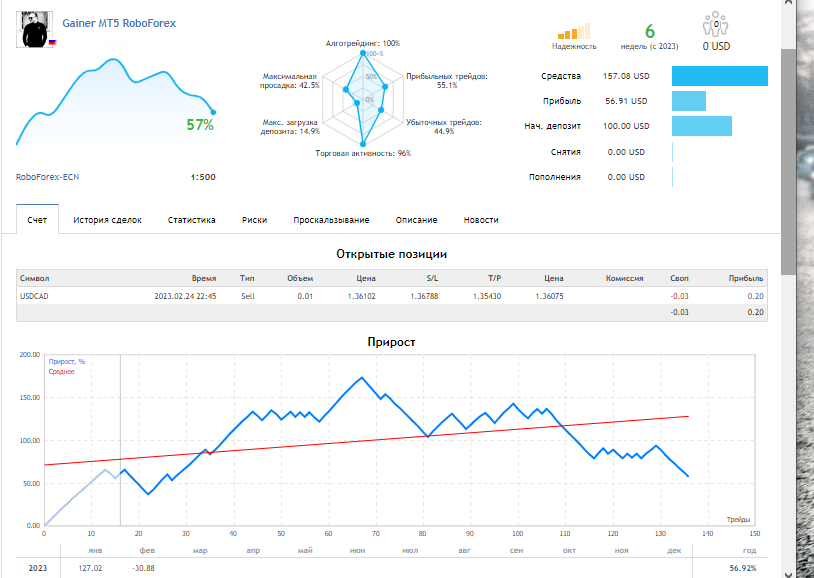
Task: Click the Пополнения 0.00 USD value
Action: tap(626, 177)
